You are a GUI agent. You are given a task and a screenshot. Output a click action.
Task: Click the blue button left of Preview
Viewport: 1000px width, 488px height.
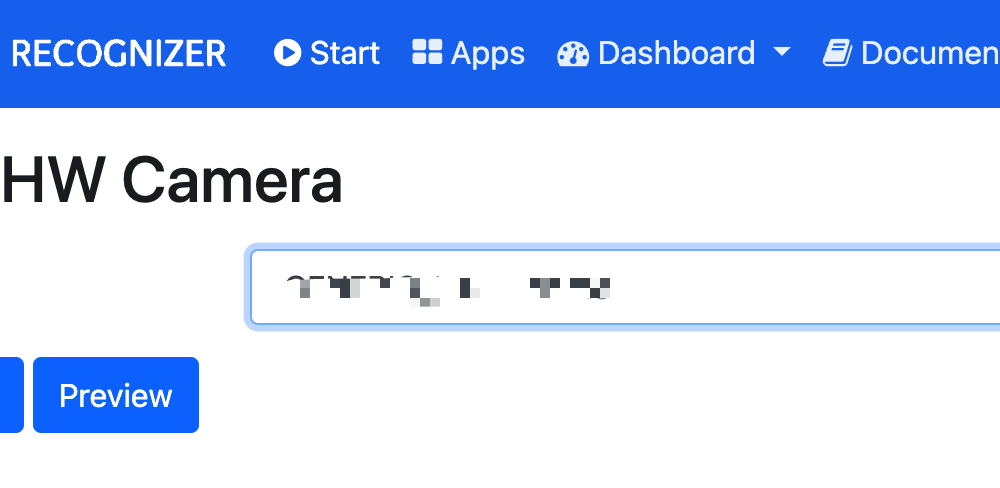[11, 395]
